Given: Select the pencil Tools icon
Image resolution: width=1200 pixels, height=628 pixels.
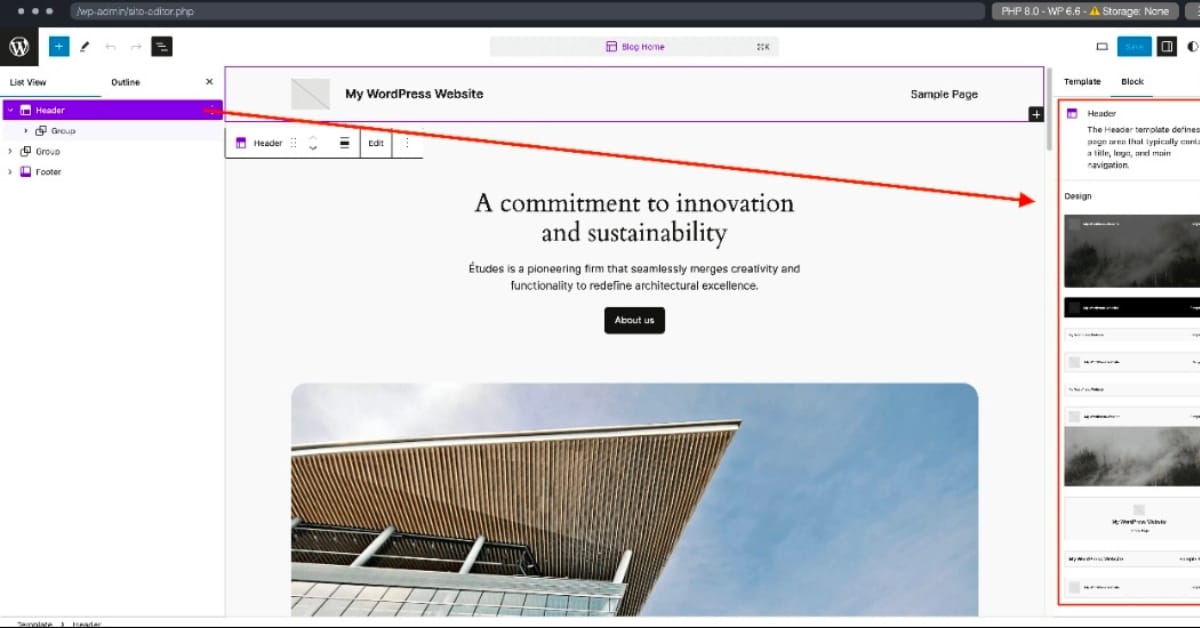Looking at the screenshot, I should tap(85, 46).
